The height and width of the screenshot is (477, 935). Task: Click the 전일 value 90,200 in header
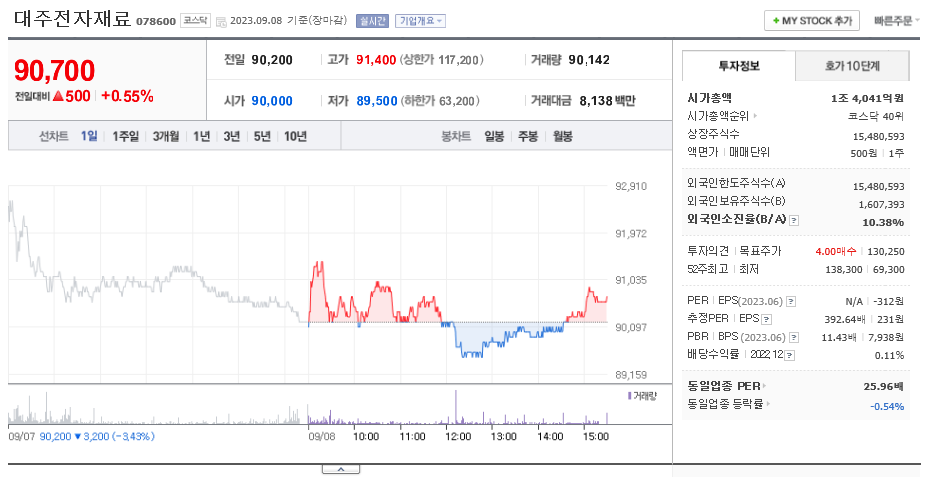click(272, 60)
